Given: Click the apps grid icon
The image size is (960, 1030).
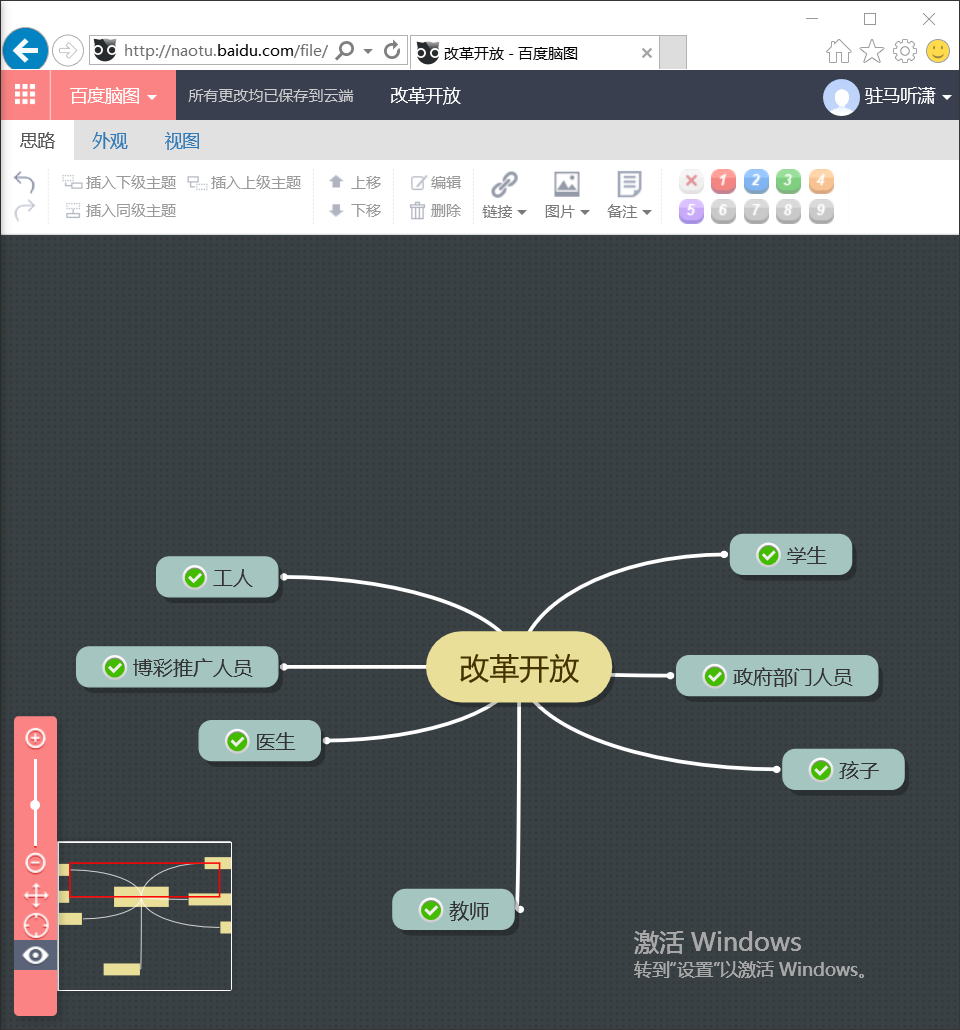Looking at the screenshot, I should pyautogui.click(x=25, y=95).
